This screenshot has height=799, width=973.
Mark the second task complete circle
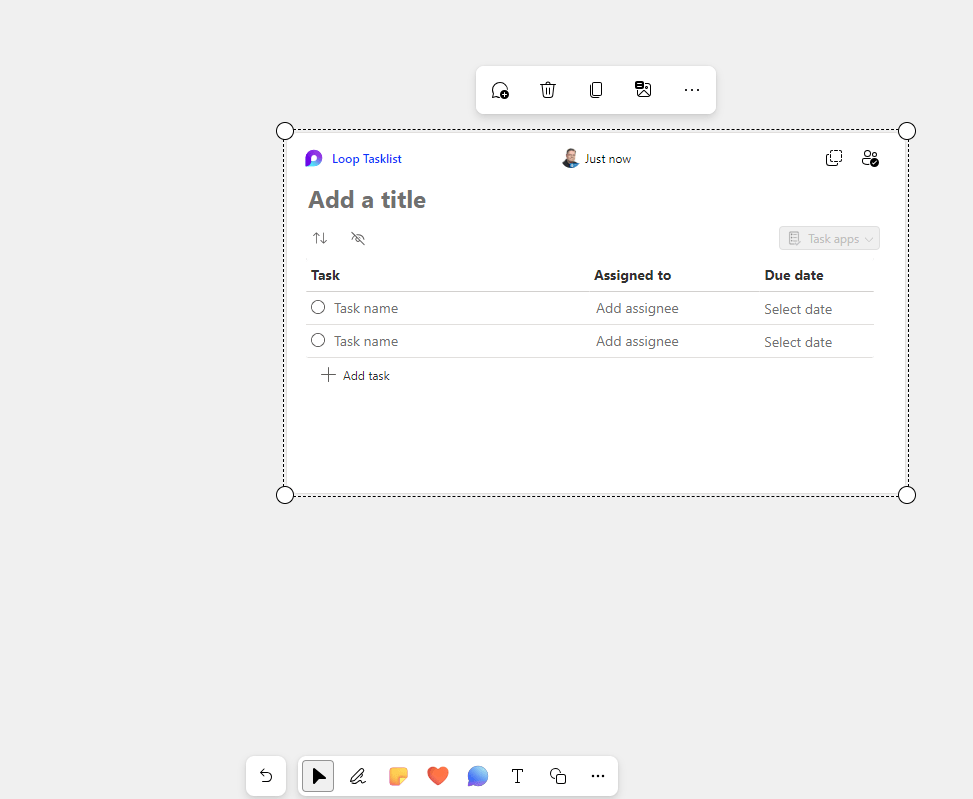318,341
